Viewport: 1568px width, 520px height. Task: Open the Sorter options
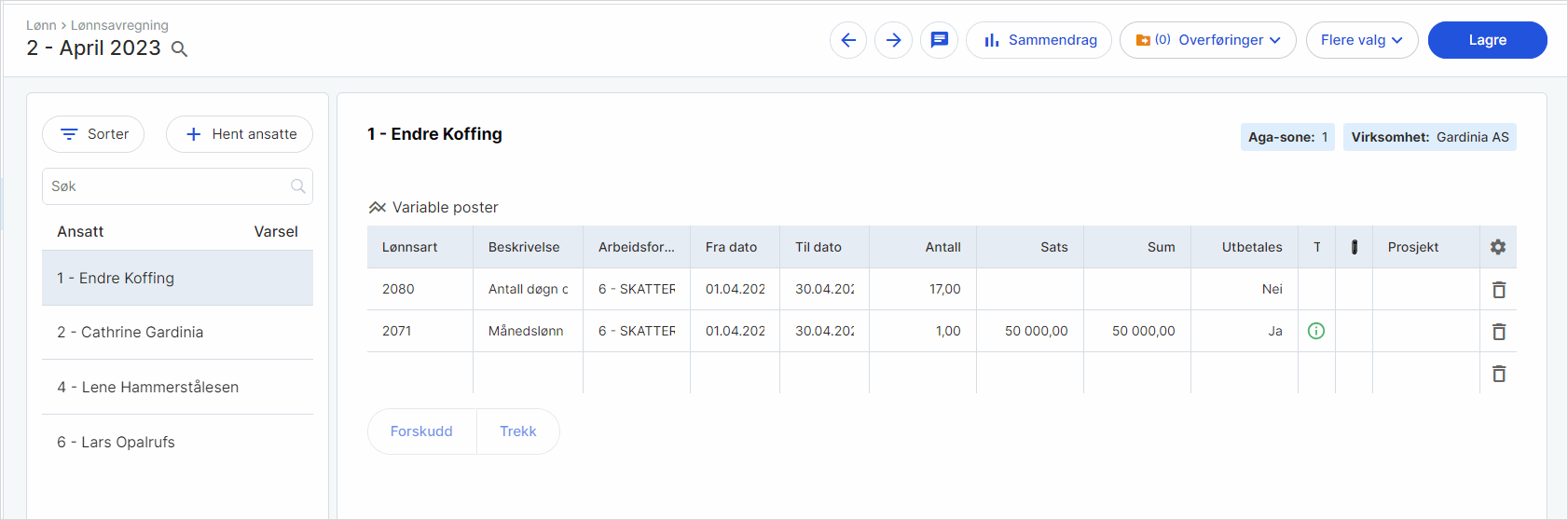pyautogui.click(x=93, y=134)
